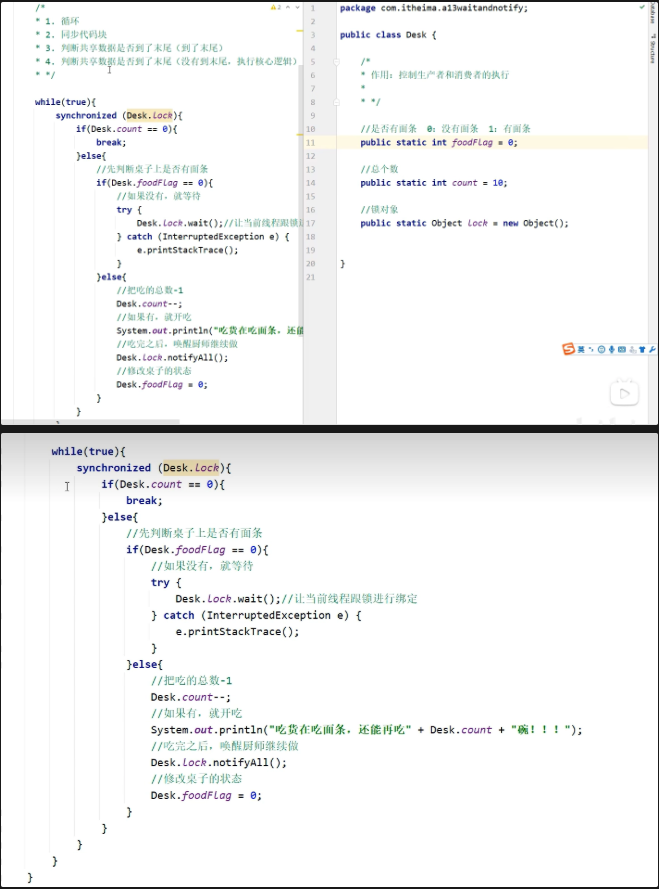Image resolution: width=659 pixels, height=889 pixels.
Task: Click 'while(true){' in the bottom code panel
Action: [88, 451]
